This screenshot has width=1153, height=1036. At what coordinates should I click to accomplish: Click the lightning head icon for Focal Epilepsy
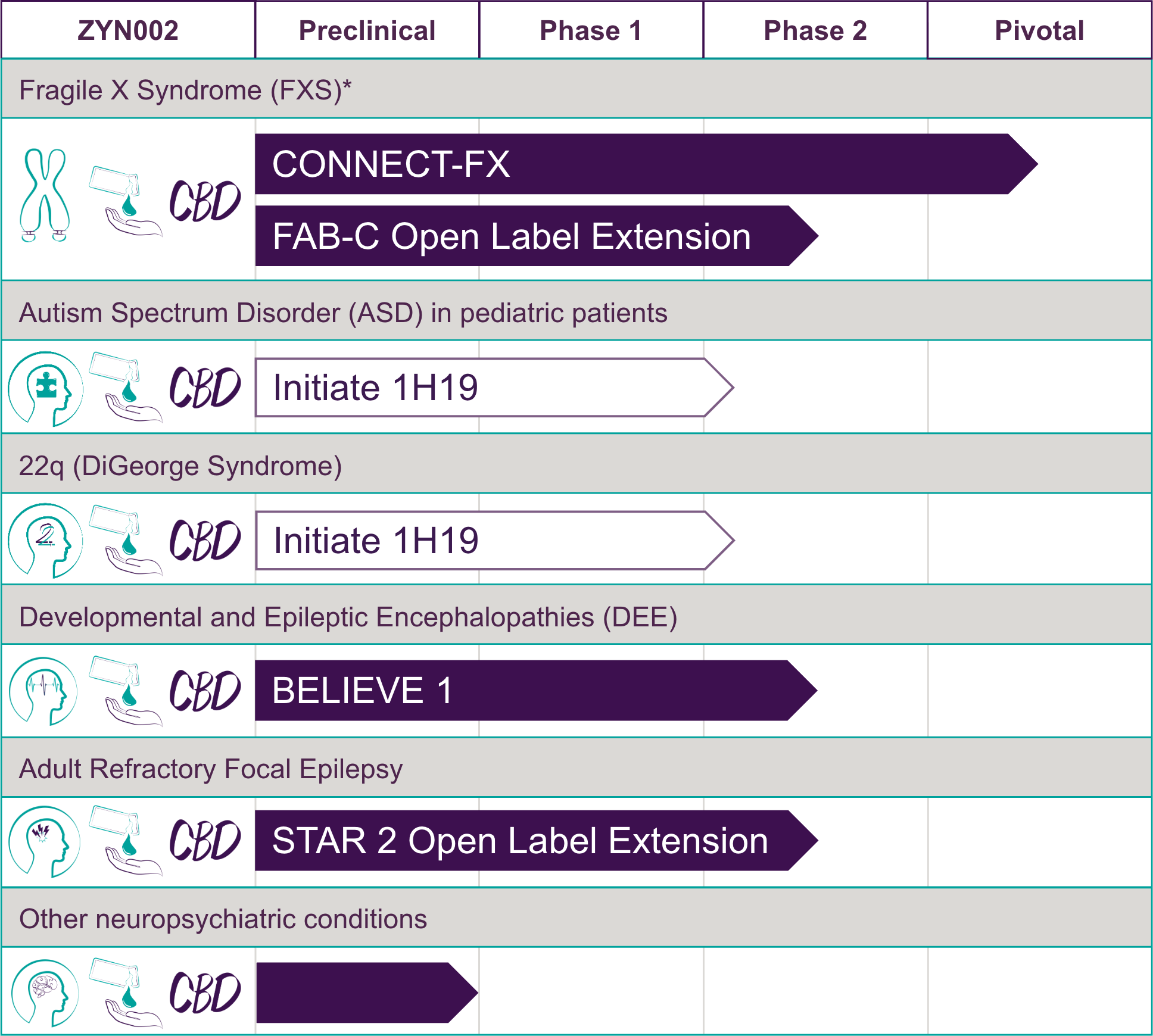tap(45, 841)
